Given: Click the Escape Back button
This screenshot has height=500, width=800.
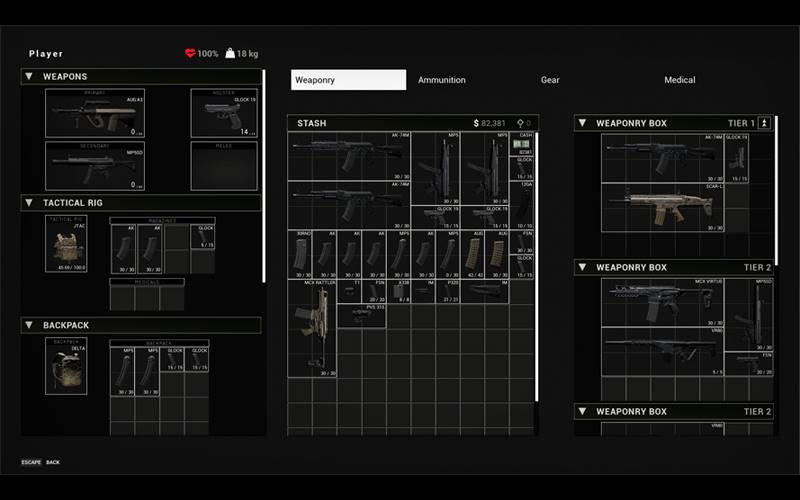Looking at the screenshot, I should pyautogui.click(x=41, y=463).
